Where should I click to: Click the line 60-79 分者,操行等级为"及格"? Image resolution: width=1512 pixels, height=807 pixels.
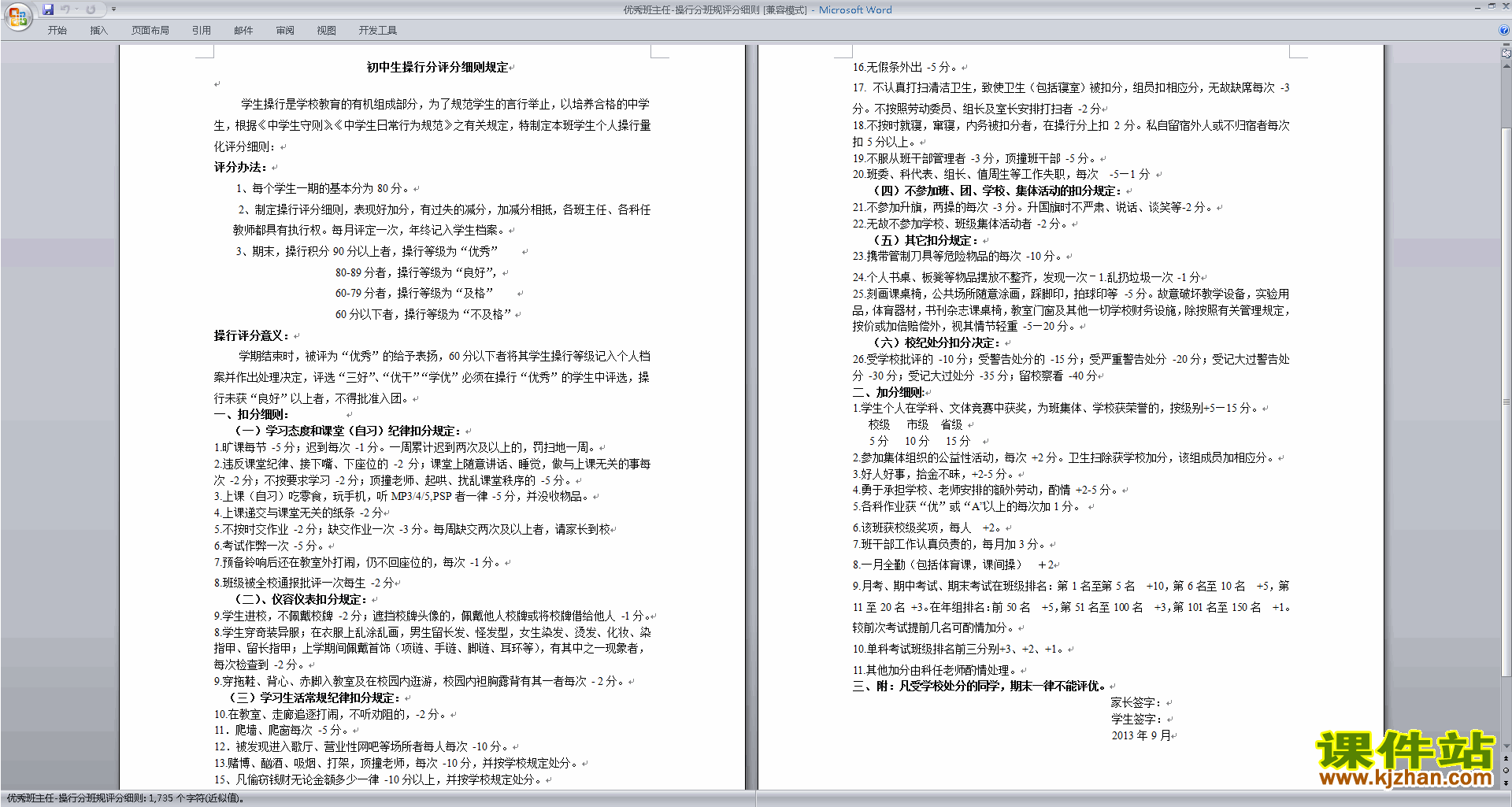click(x=415, y=294)
